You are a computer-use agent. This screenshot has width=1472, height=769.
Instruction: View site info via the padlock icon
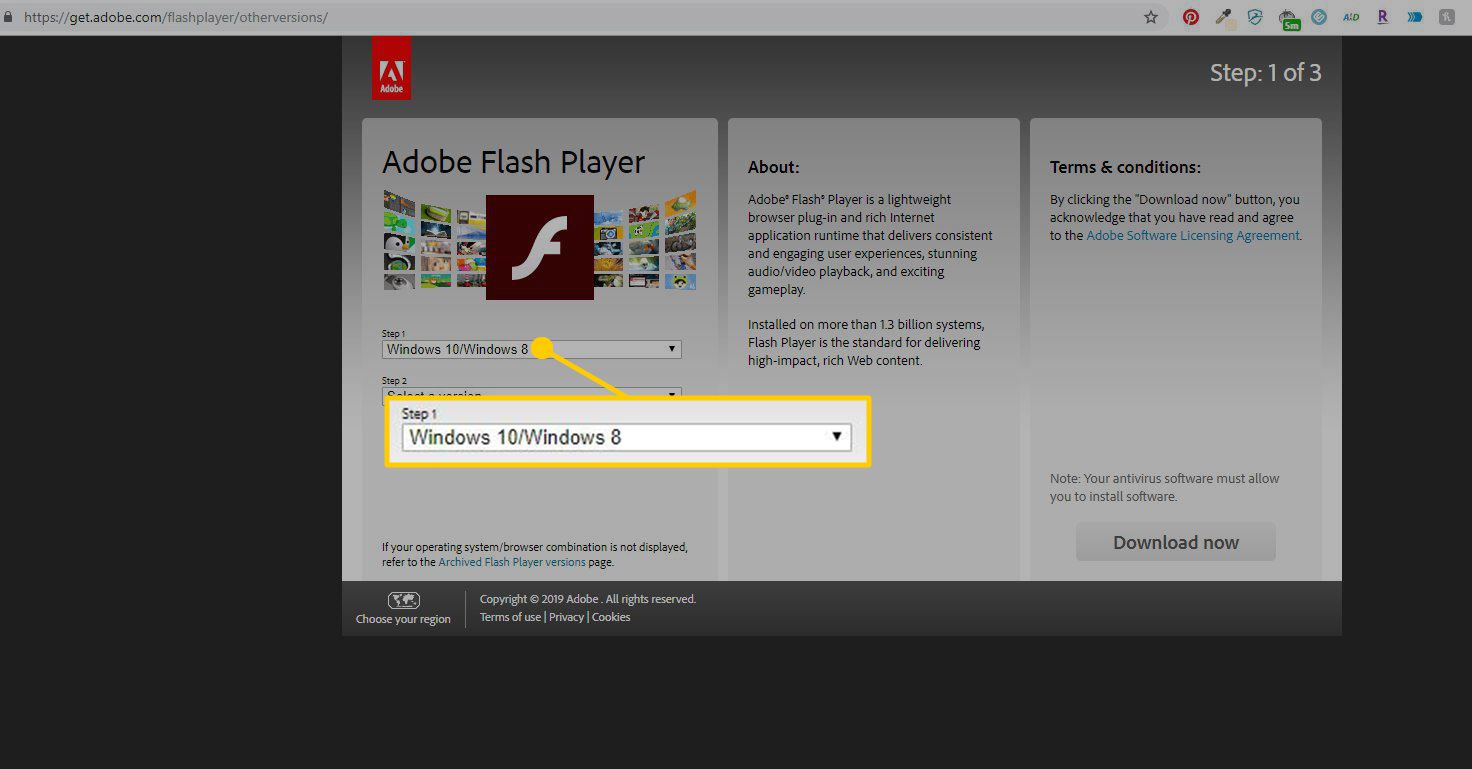coord(9,17)
